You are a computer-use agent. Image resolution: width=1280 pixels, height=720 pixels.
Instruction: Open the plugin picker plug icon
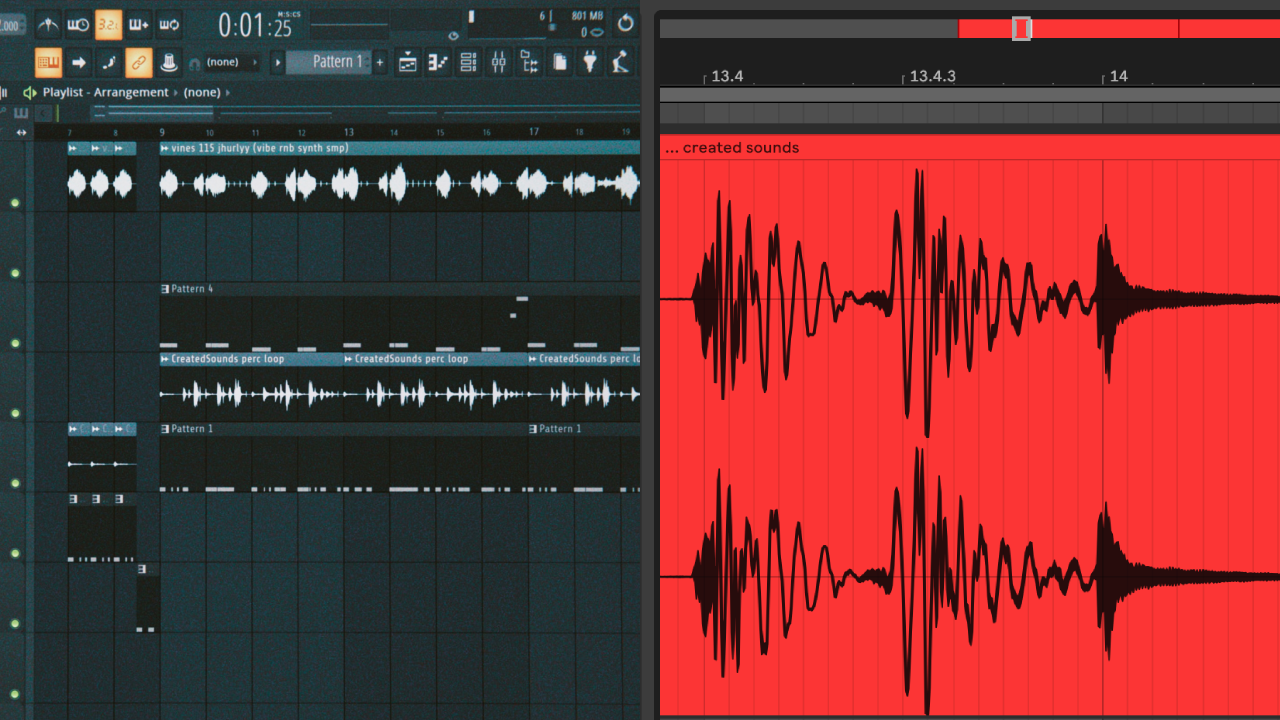pos(590,62)
